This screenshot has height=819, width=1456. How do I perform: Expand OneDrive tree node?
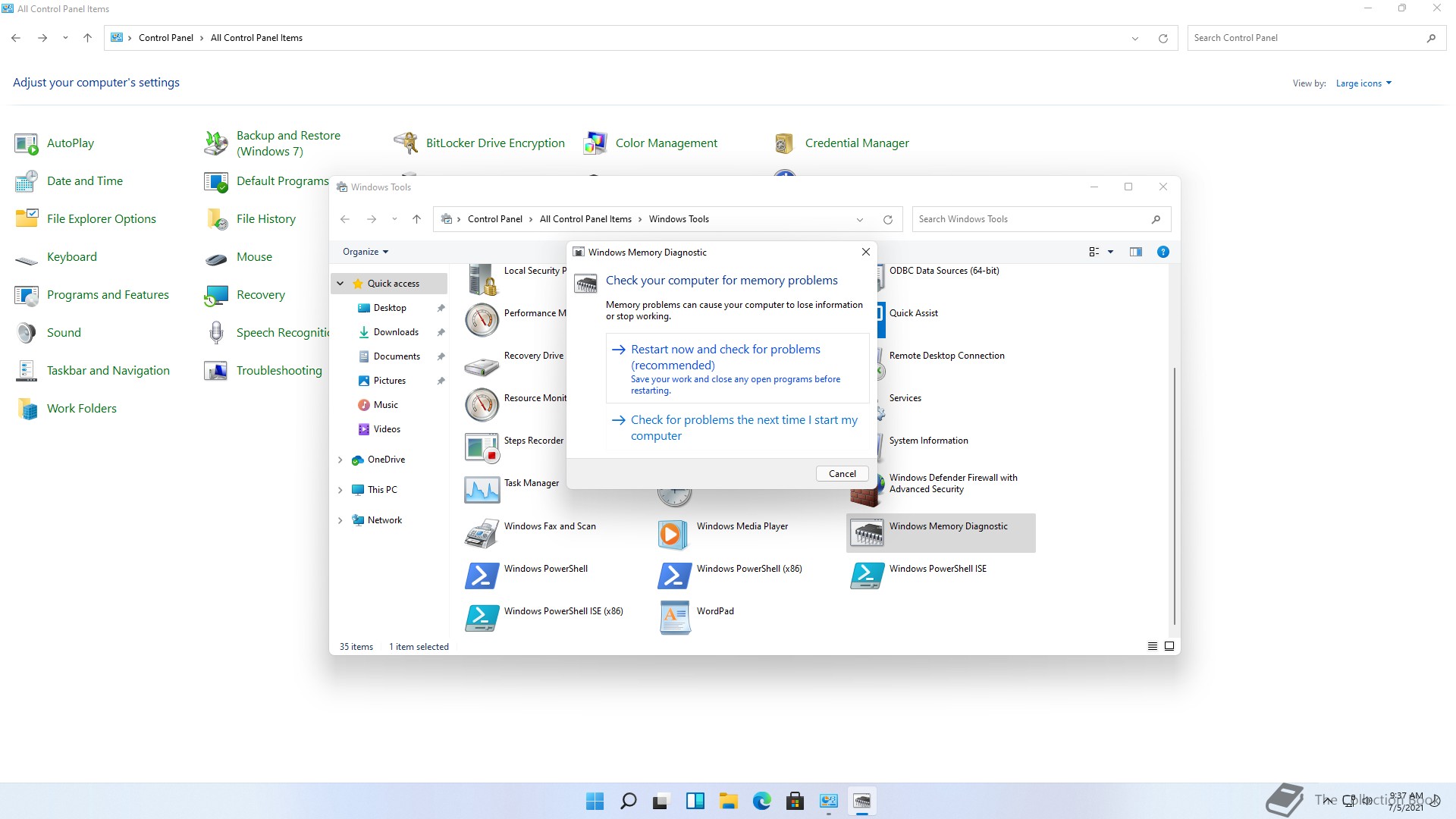(x=340, y=460)
